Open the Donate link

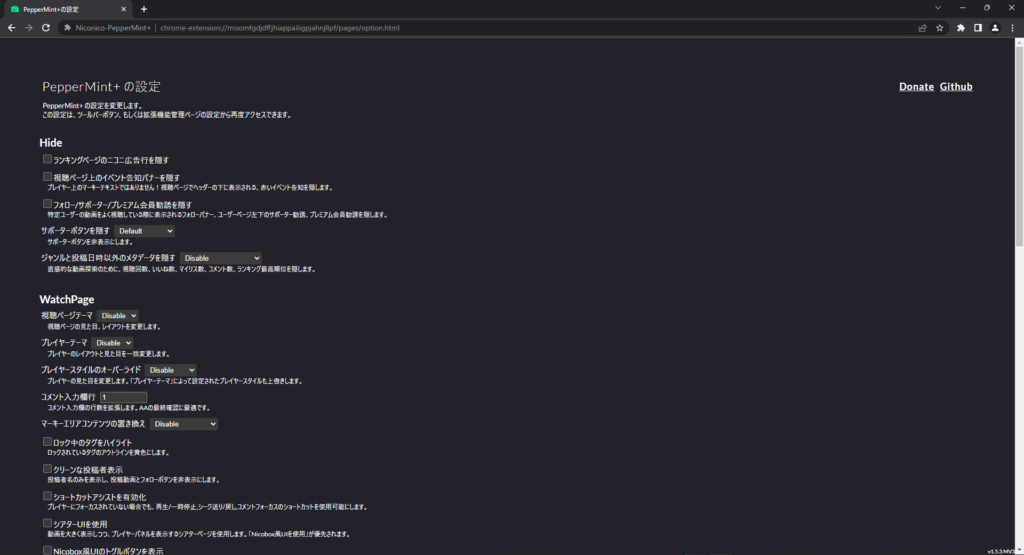[916, 87]
